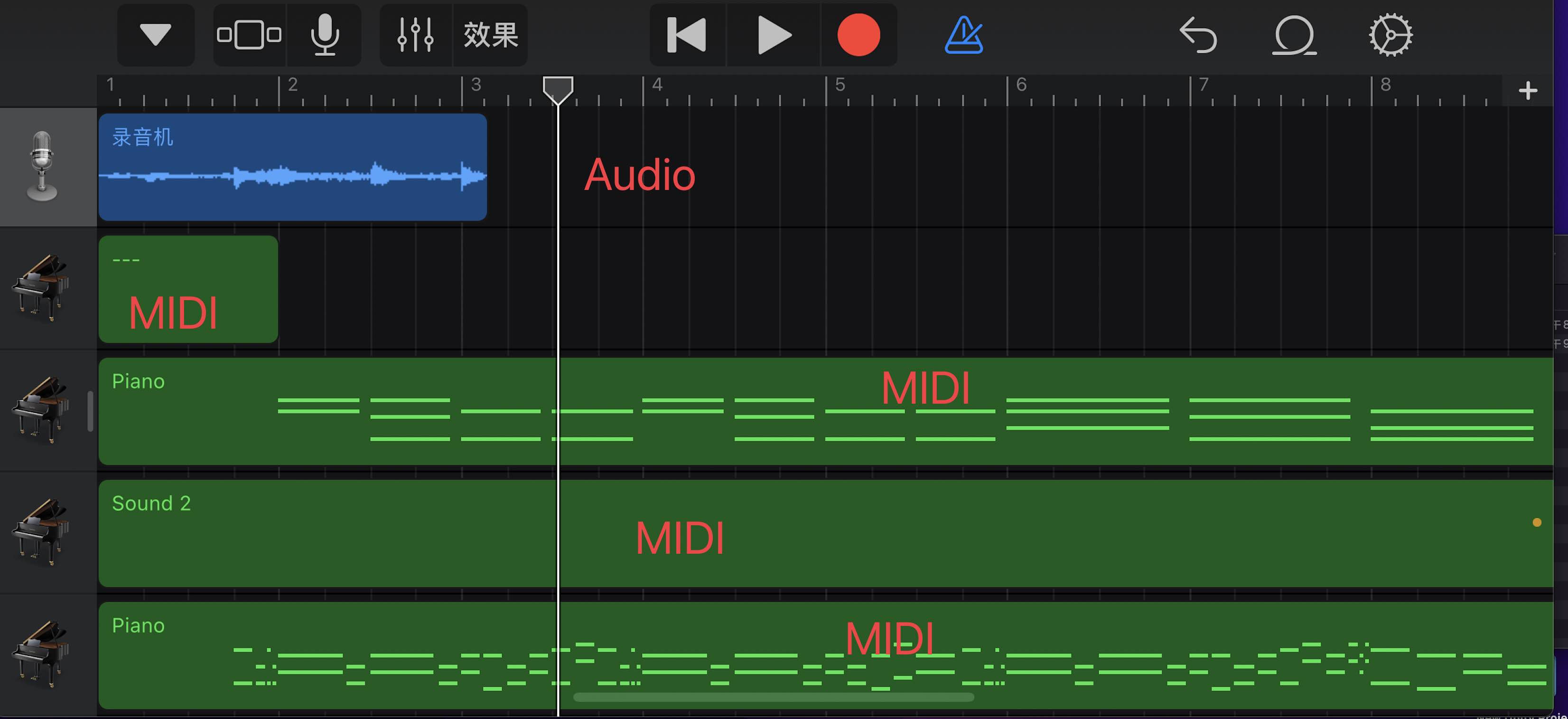Click the playhead marker on ruler
1568x719 pixels.
tap(558, 89)
